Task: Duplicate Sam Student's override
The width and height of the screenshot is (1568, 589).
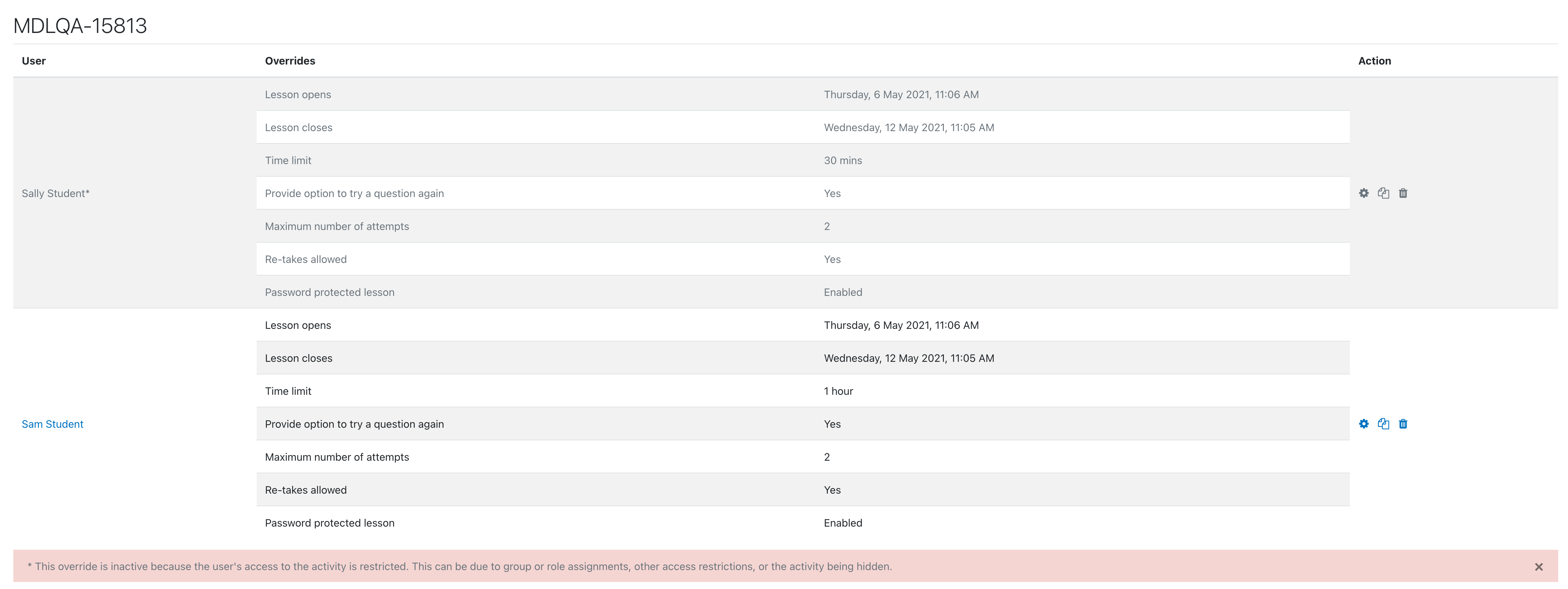Action: pyautogui.click(x=1383, y=424)
